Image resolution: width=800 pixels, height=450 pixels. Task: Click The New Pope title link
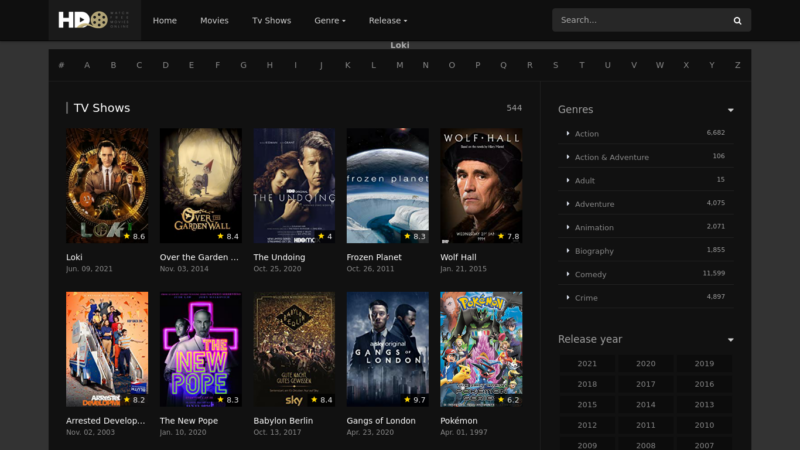click(189, 421)
